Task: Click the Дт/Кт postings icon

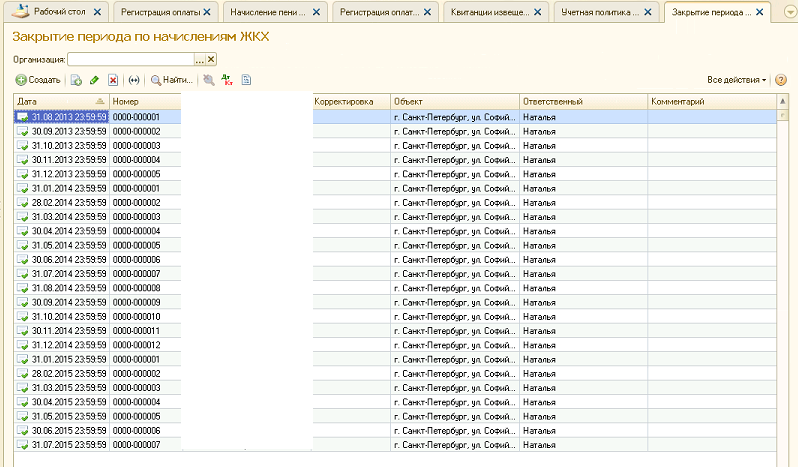Action: click(x=227, y=80)
